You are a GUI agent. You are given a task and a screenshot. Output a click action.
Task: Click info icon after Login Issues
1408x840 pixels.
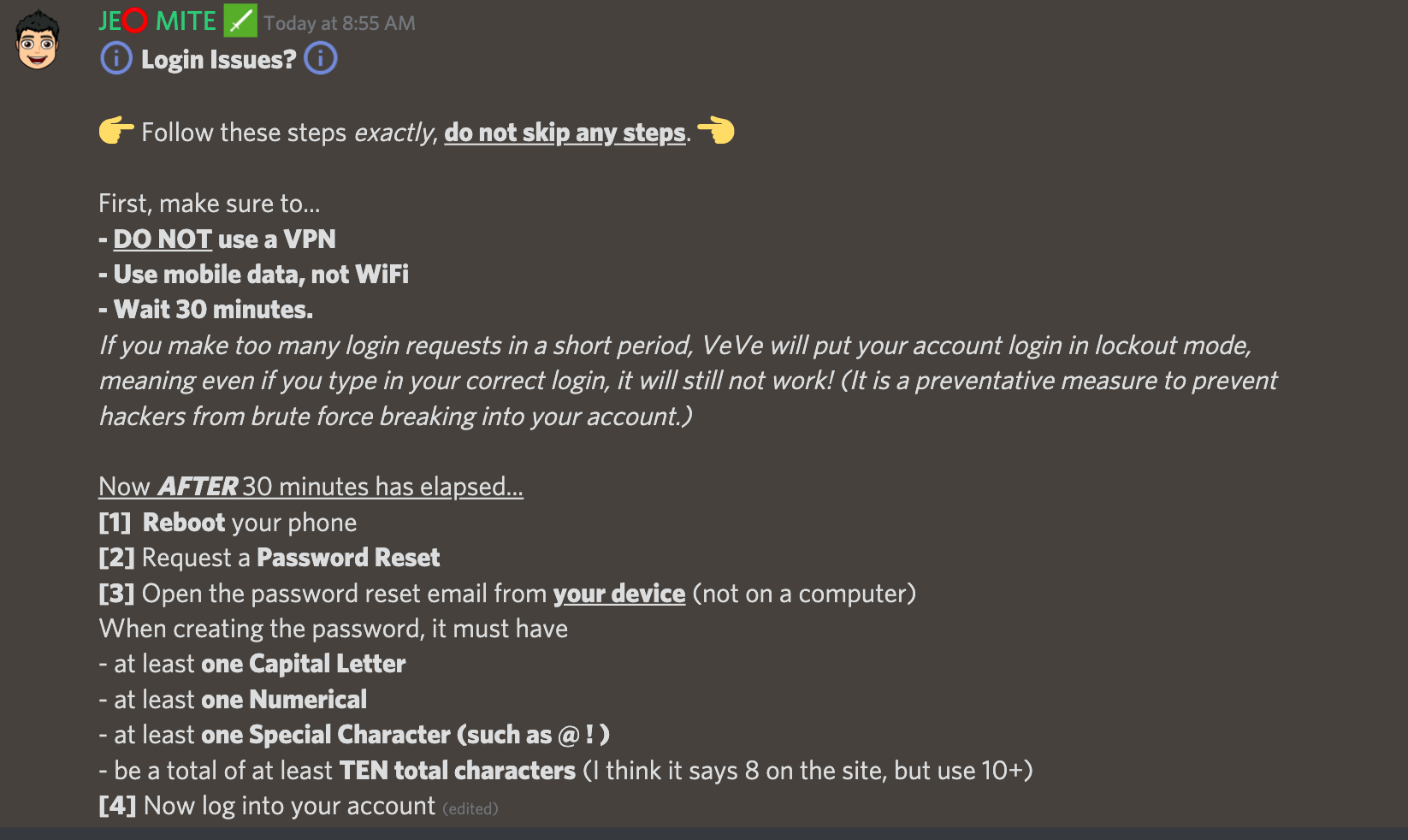(321, 59)
